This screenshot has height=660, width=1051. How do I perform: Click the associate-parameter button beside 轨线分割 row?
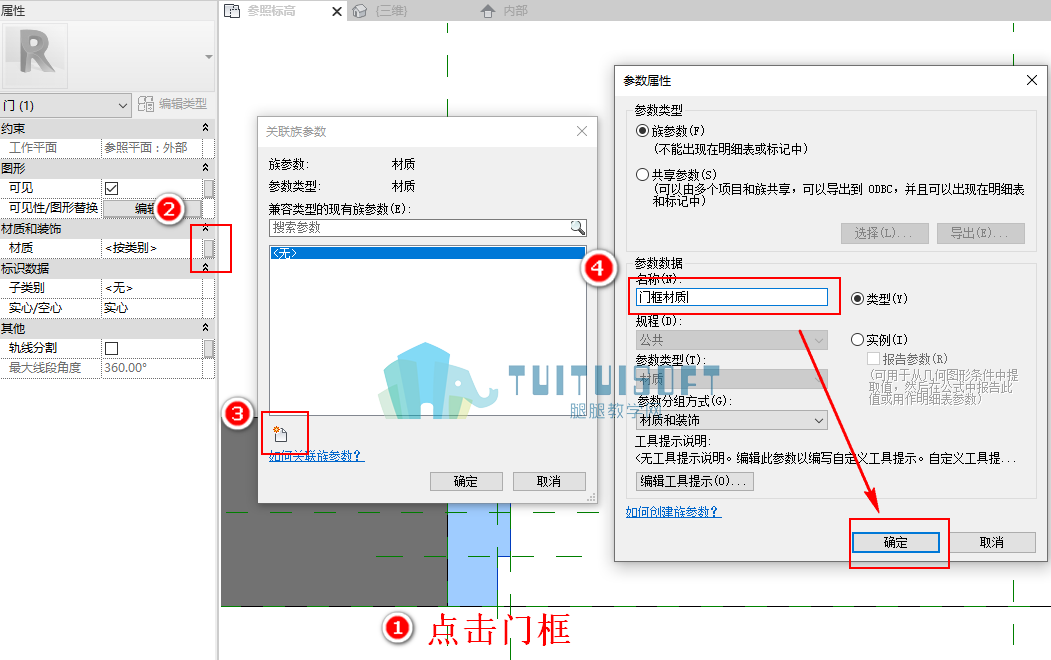pos(208,348)
